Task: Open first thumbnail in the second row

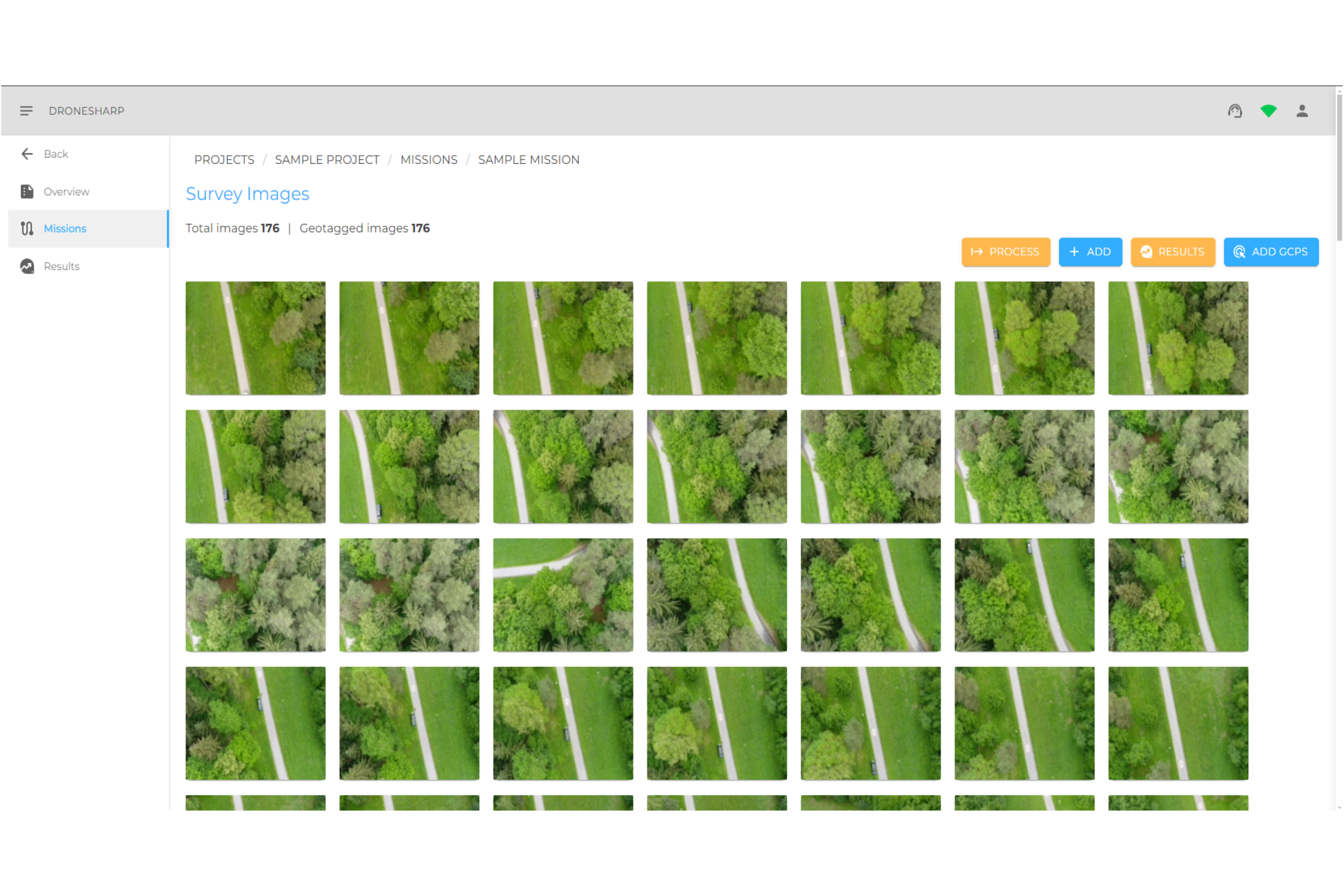Action: [255, 466]
